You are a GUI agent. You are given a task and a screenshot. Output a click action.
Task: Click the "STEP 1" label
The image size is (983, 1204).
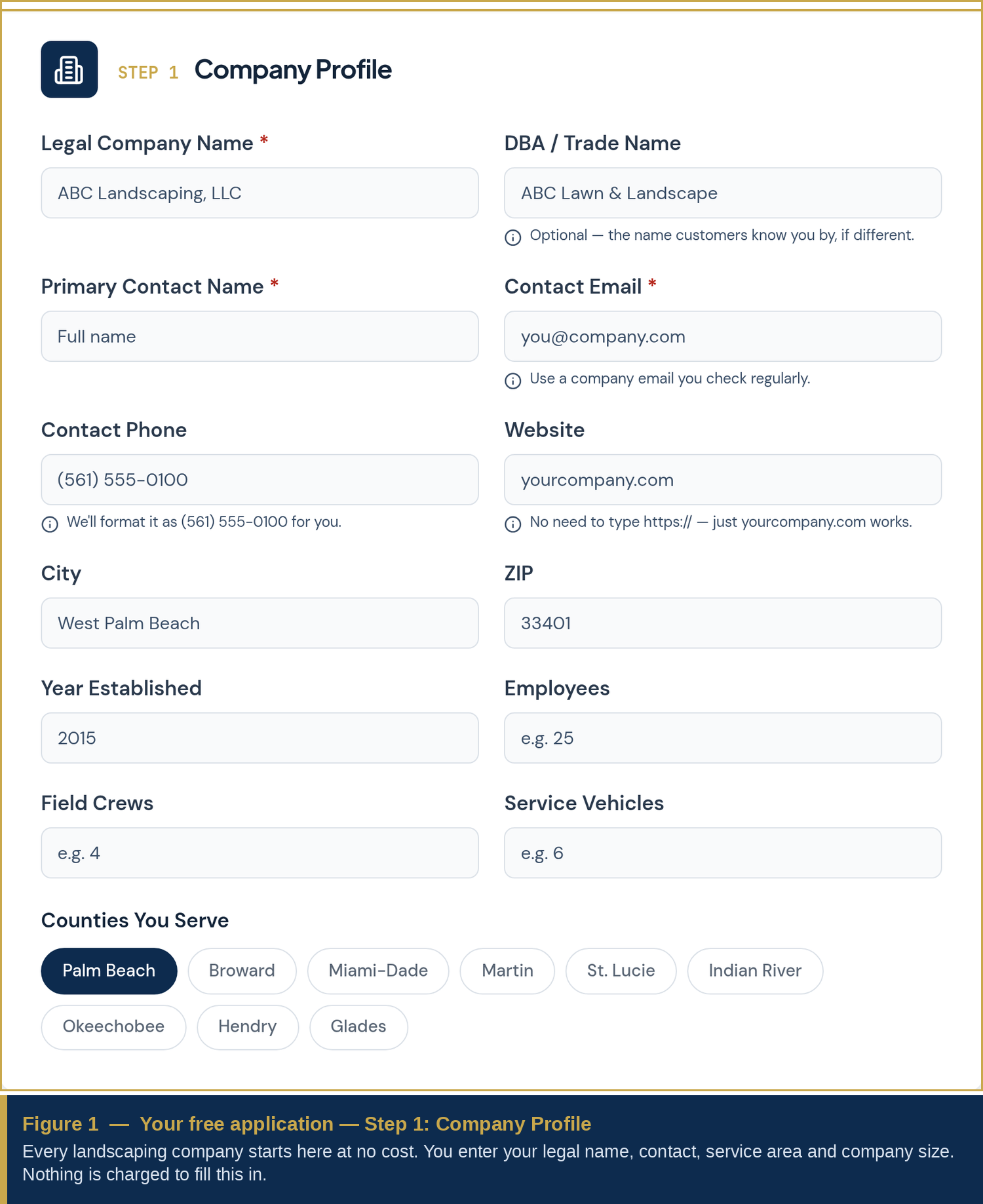[148, 72]
